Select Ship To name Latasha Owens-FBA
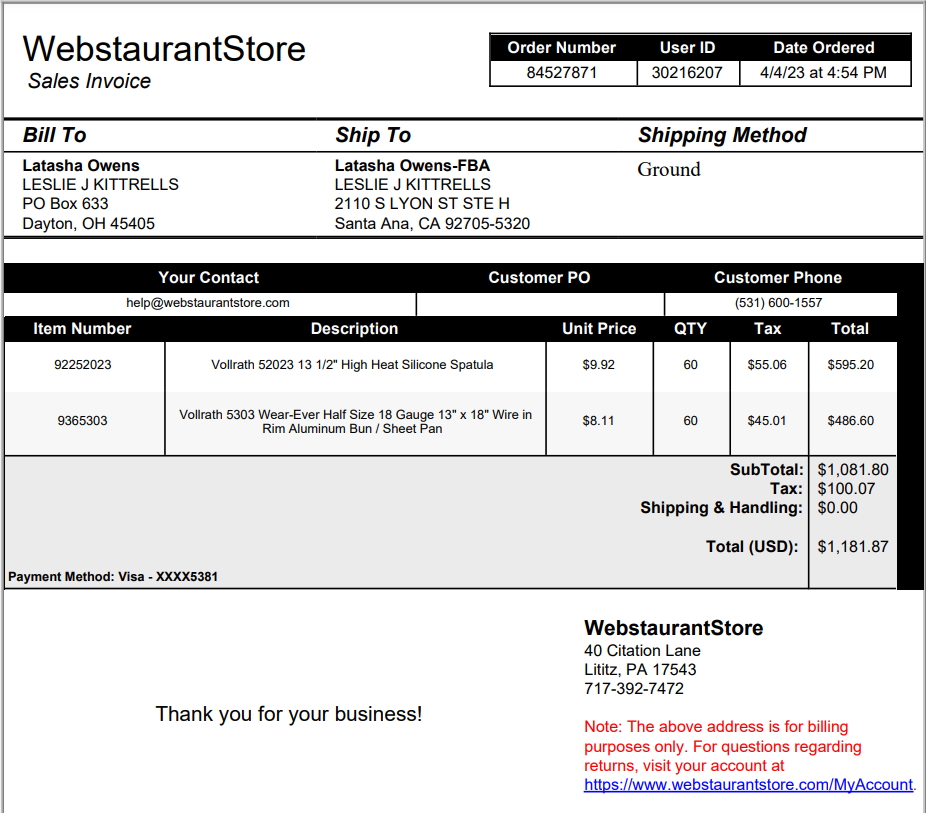 click(412, 165)
